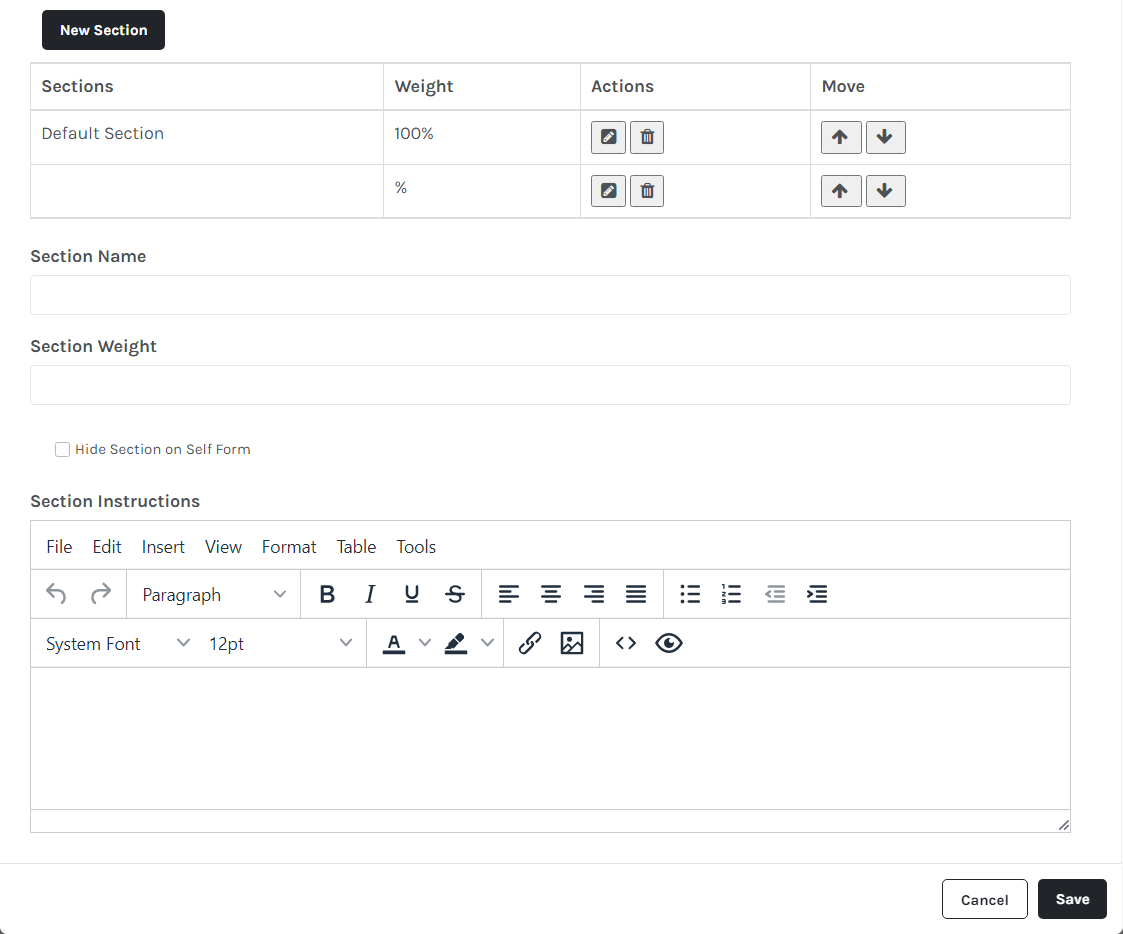Align text left
The image size is (1123, 934).
(509, 594)
